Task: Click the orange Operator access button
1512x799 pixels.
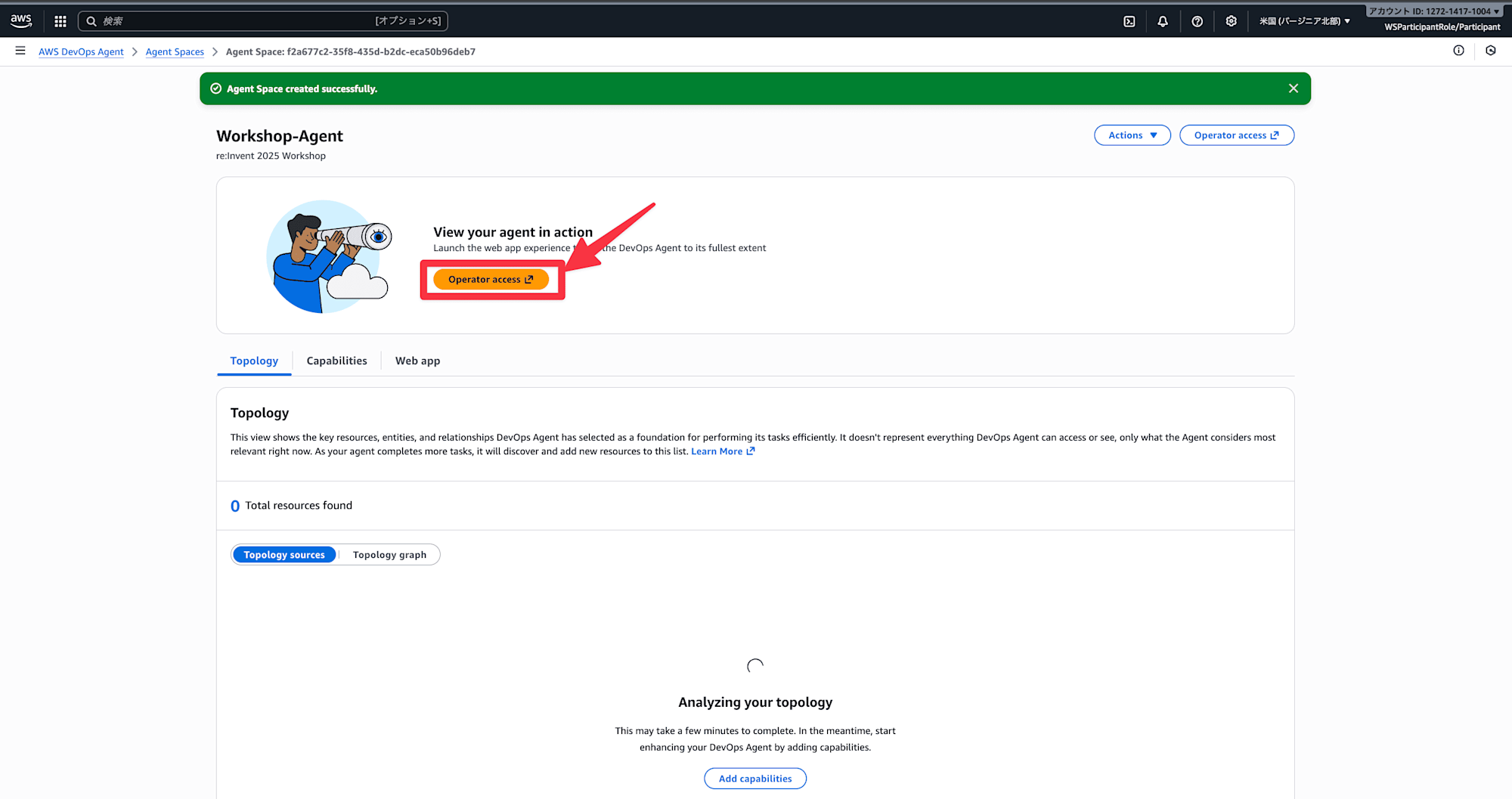Action: click(x=491, y=280)
